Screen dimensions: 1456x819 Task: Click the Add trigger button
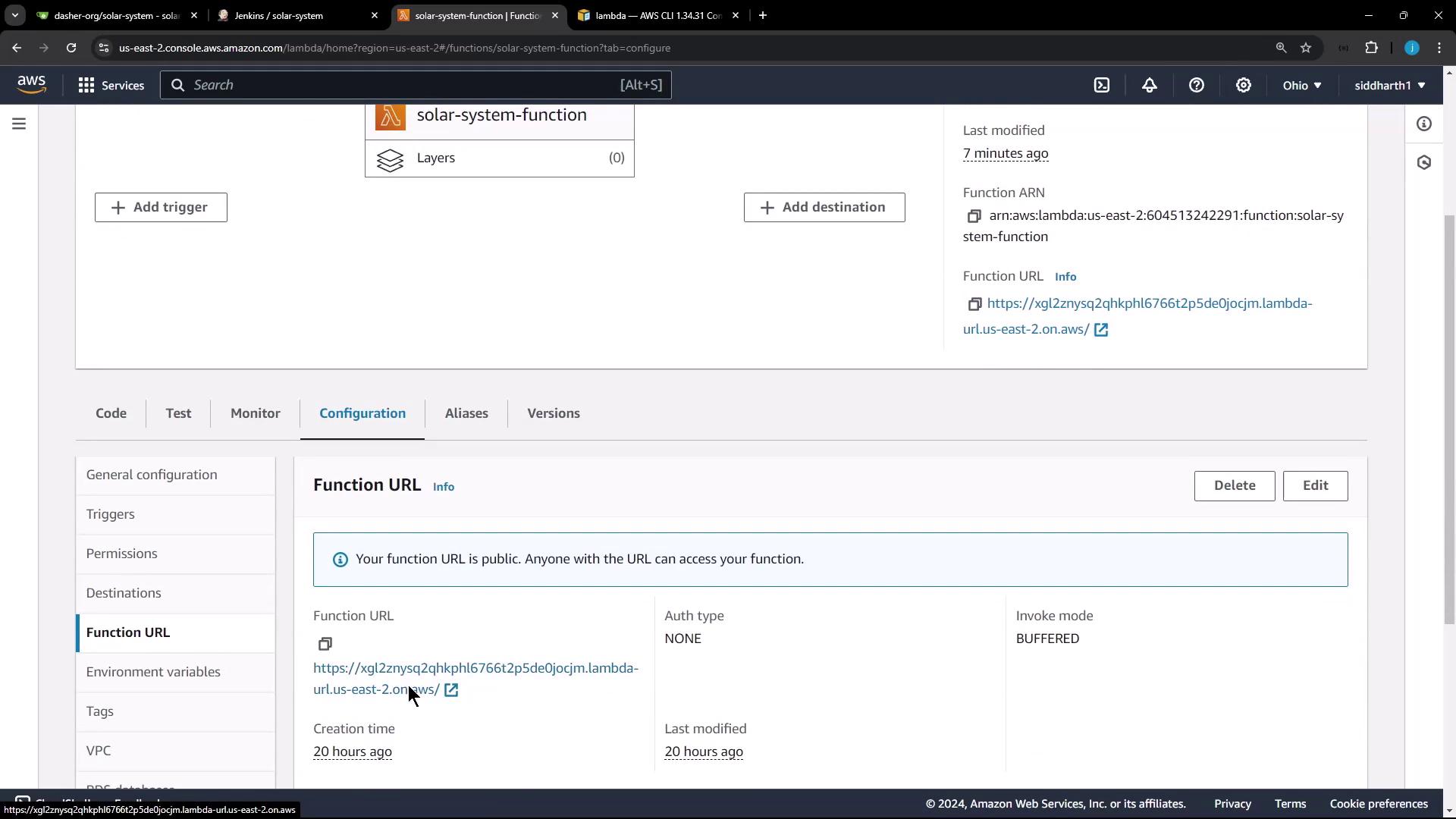pyautogui.click(x=161, y=207)
